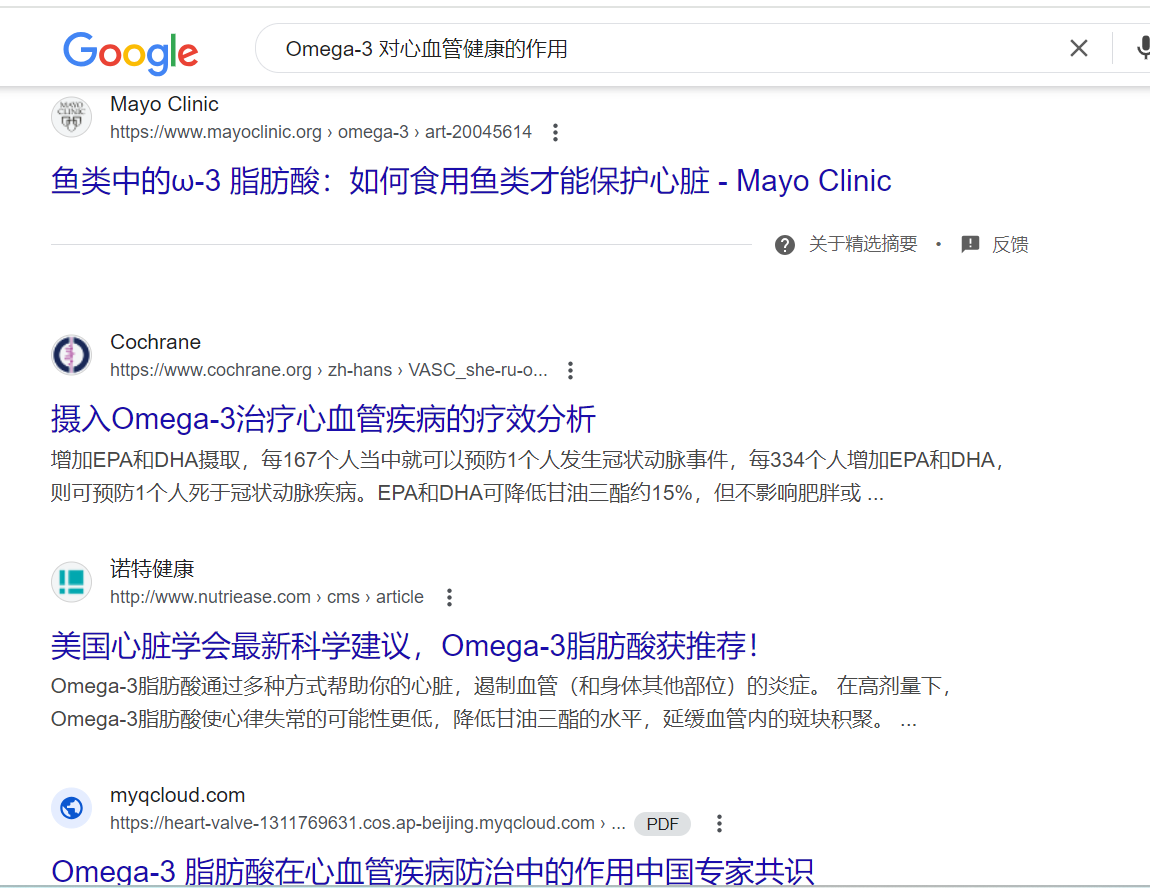Click the myqcloud.com globe favicon
The height and width of the screenshot is (888, 1150).
[71, 808]
